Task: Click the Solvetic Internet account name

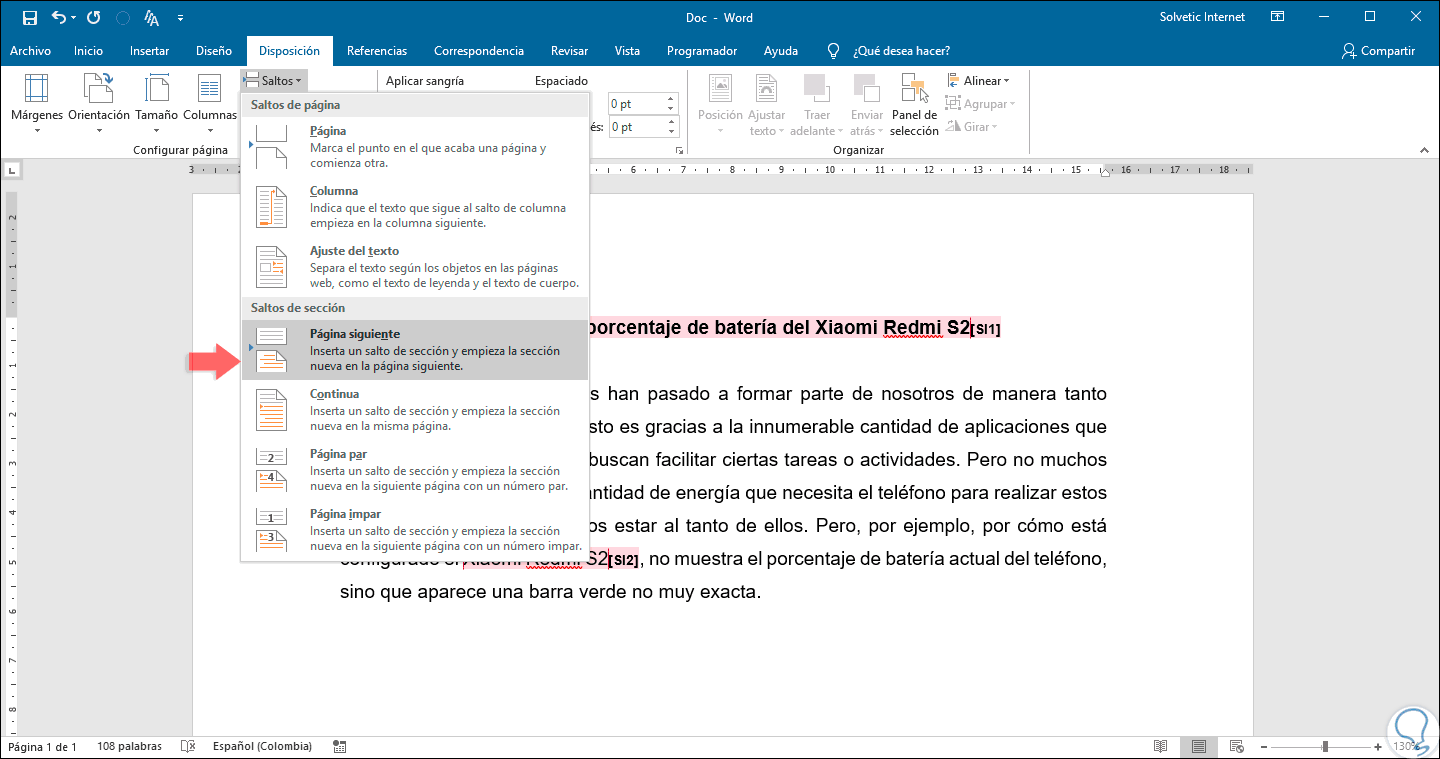Action: click(1202, 17)
